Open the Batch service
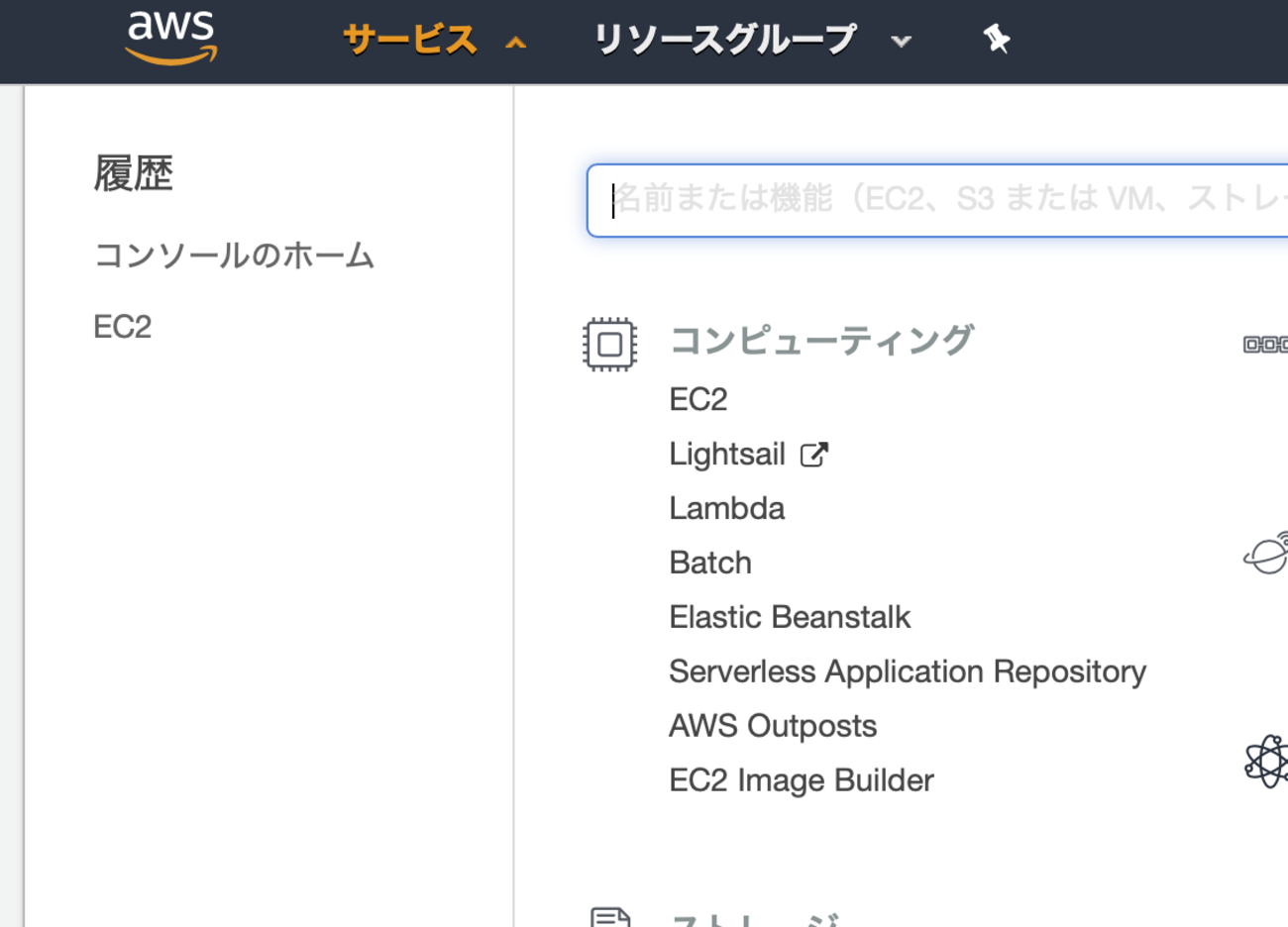This screenshot has width=1288, height=927. (710, 563)
